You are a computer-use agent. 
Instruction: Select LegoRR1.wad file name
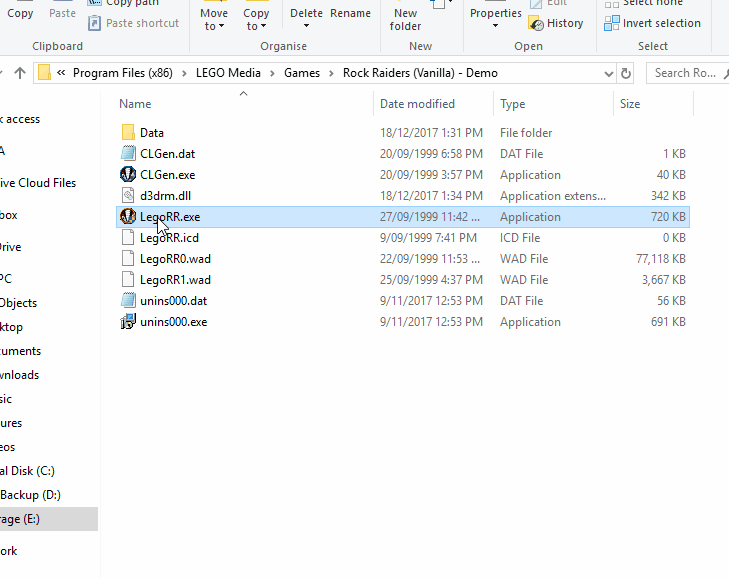[x=175, y=279]
